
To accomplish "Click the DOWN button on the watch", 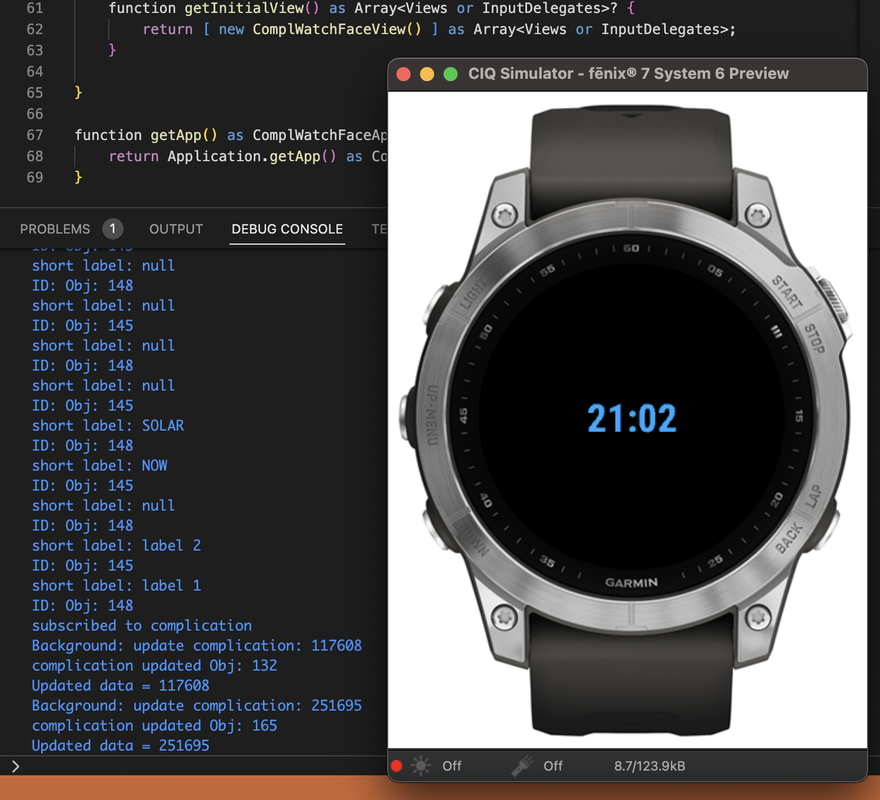I will (437, 529).
